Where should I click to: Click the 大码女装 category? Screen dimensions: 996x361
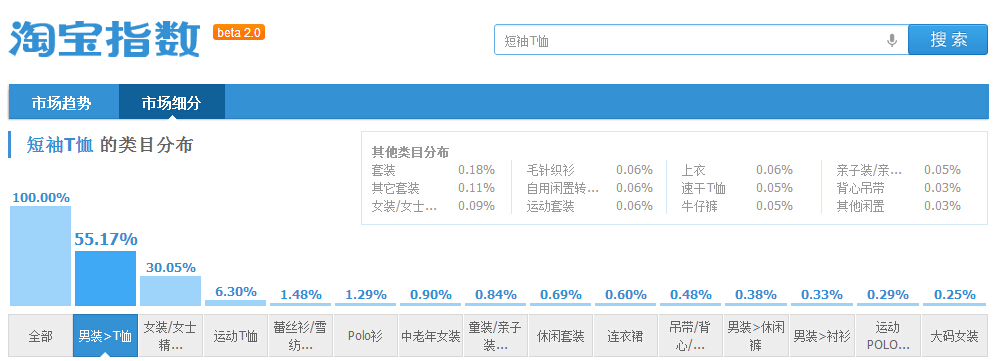pyautogui.click(x=954, y=336)
